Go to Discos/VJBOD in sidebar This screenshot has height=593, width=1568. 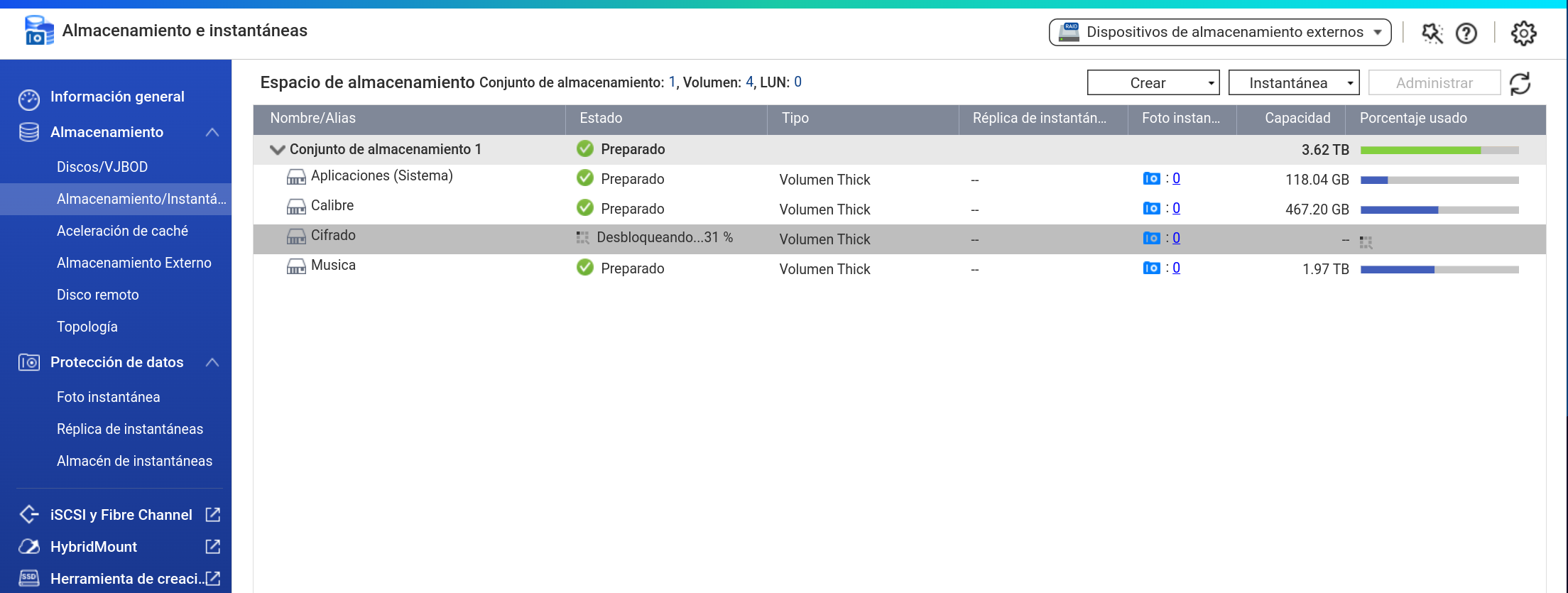pyautogui.click(x=102, y=167)
